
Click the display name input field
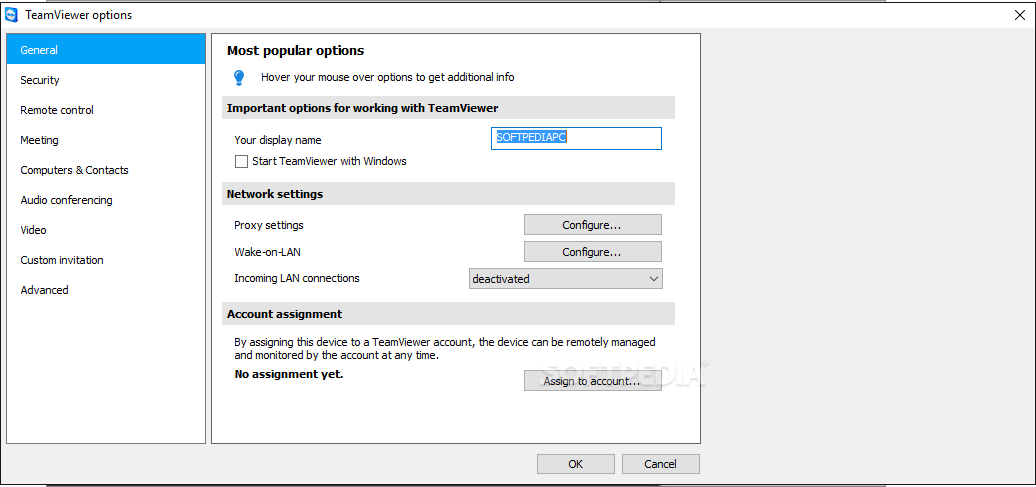pos(576,139)
